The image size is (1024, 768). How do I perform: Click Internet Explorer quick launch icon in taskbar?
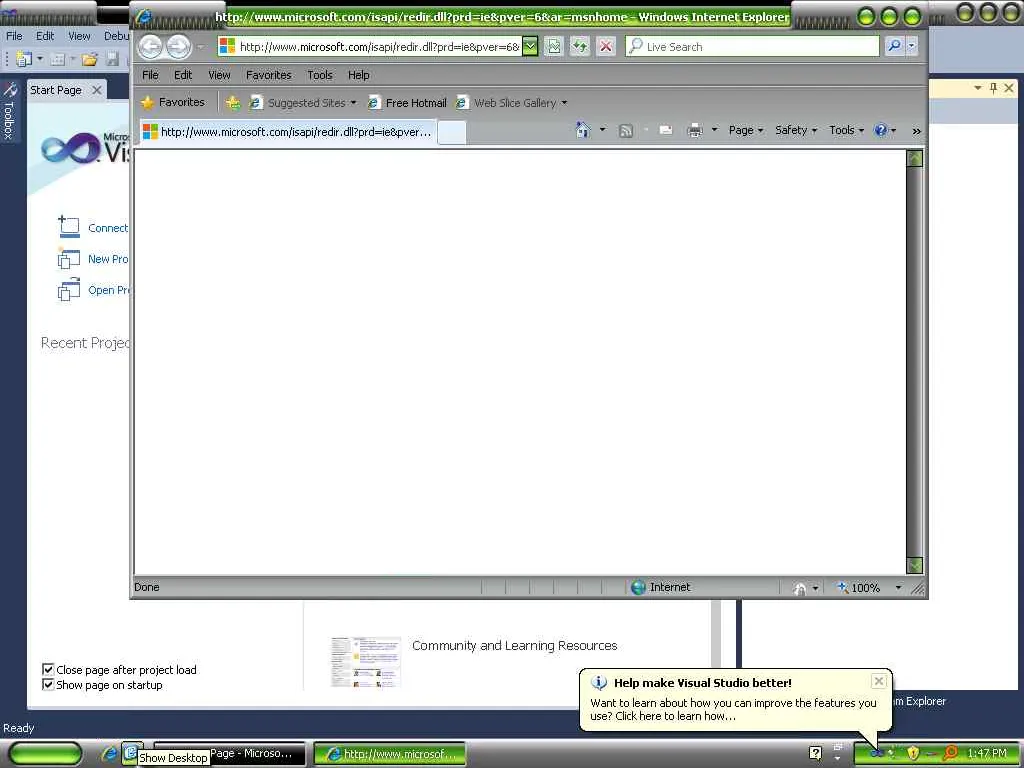click(109, 753)
